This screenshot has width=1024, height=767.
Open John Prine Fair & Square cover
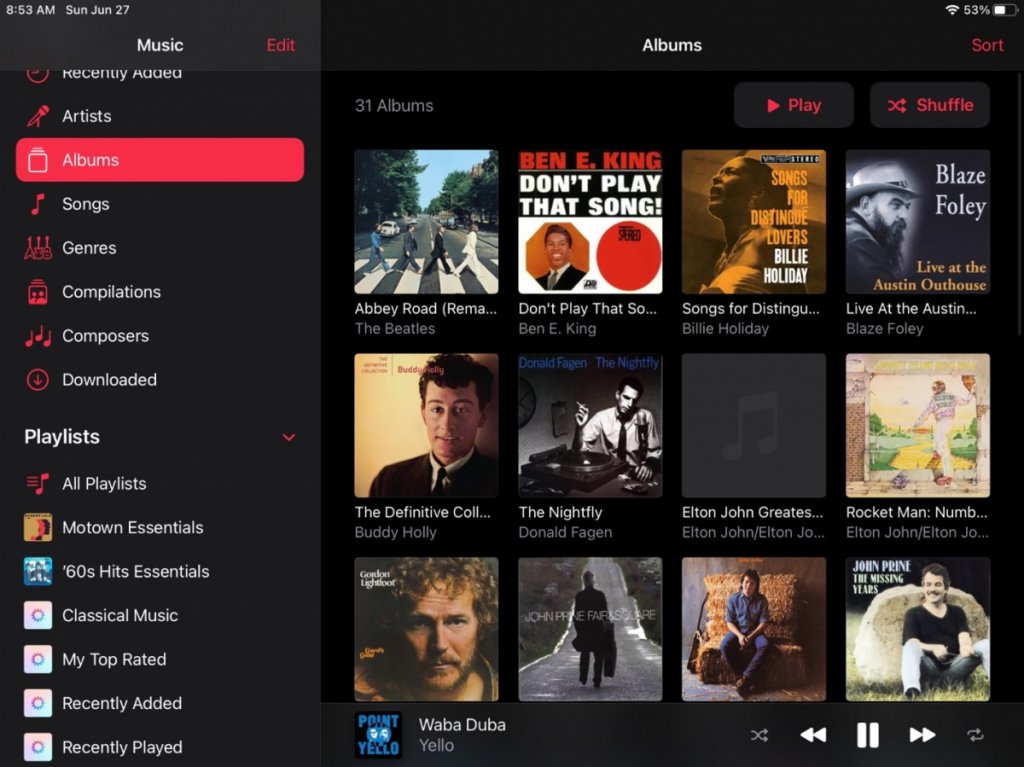[x=590, y=629]
